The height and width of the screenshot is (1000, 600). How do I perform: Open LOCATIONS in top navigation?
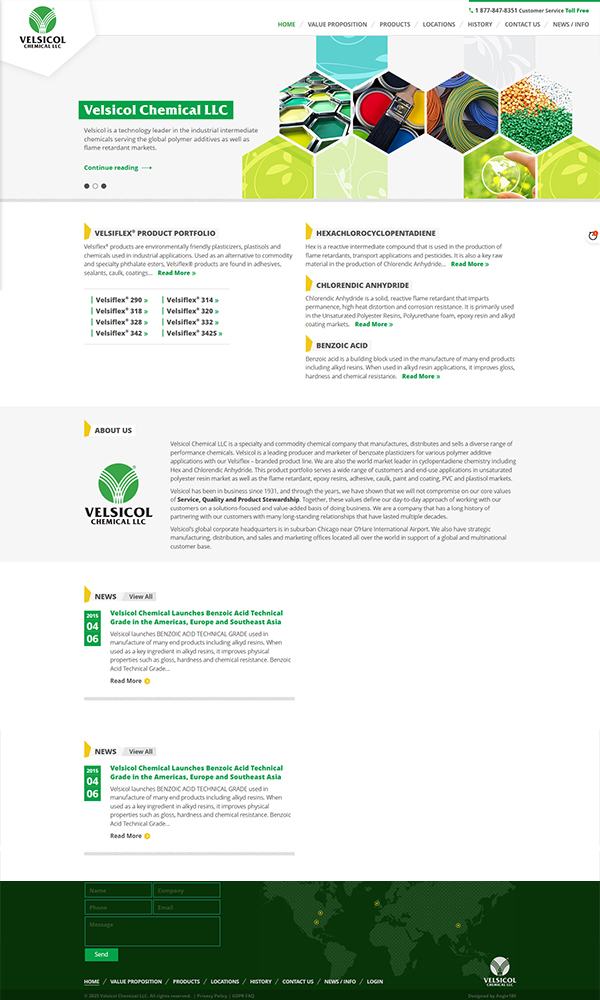439,24
